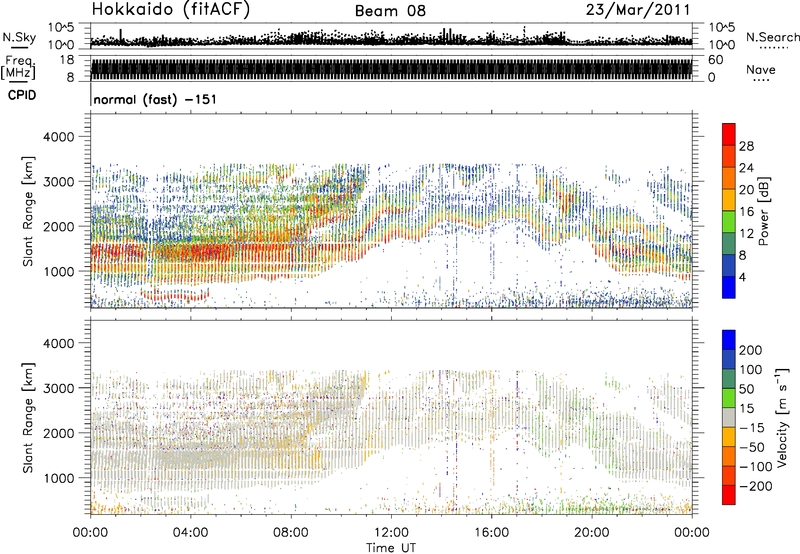This screenshot has width=800, height=554.
Task: Click the "3000" tick on the velocity panel
Action: (58, 388)
